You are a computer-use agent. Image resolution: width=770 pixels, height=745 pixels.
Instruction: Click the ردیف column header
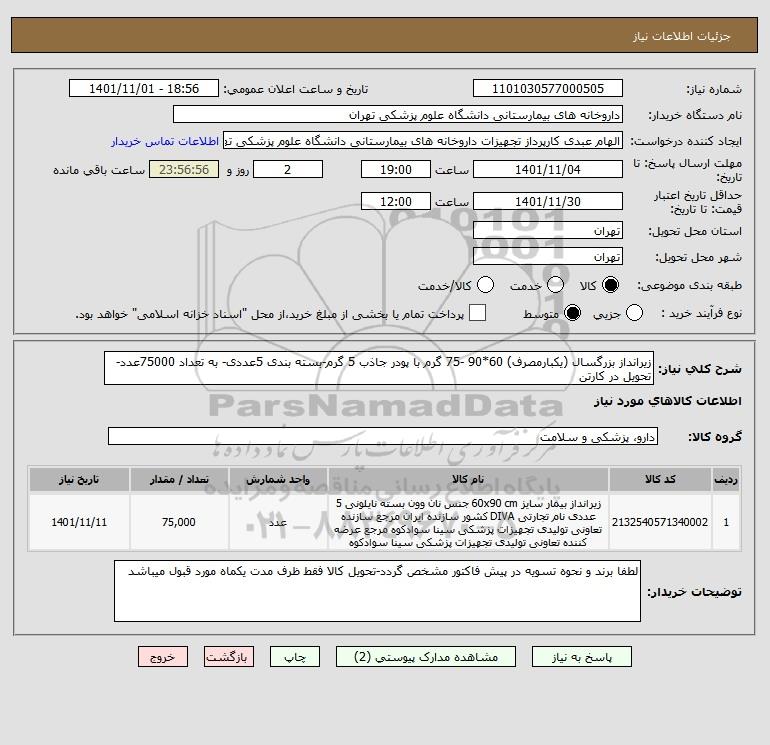coord(726,479)
